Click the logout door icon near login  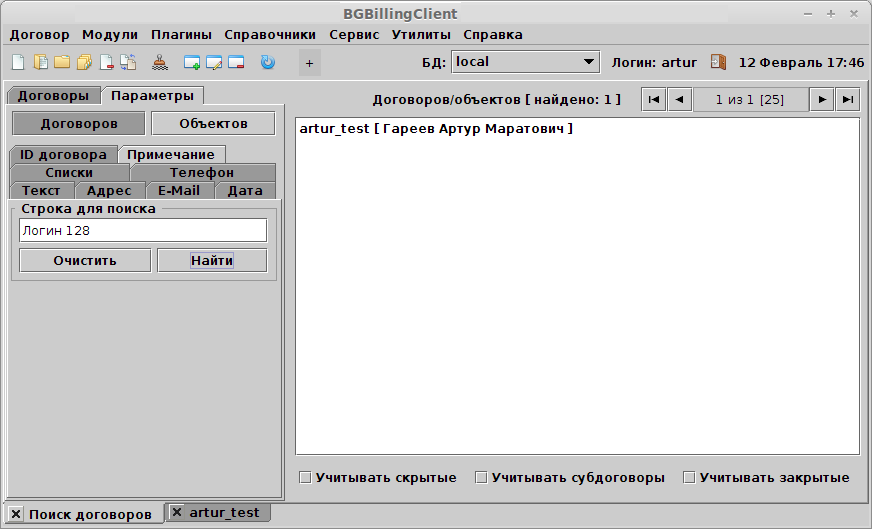coord(718,62)
